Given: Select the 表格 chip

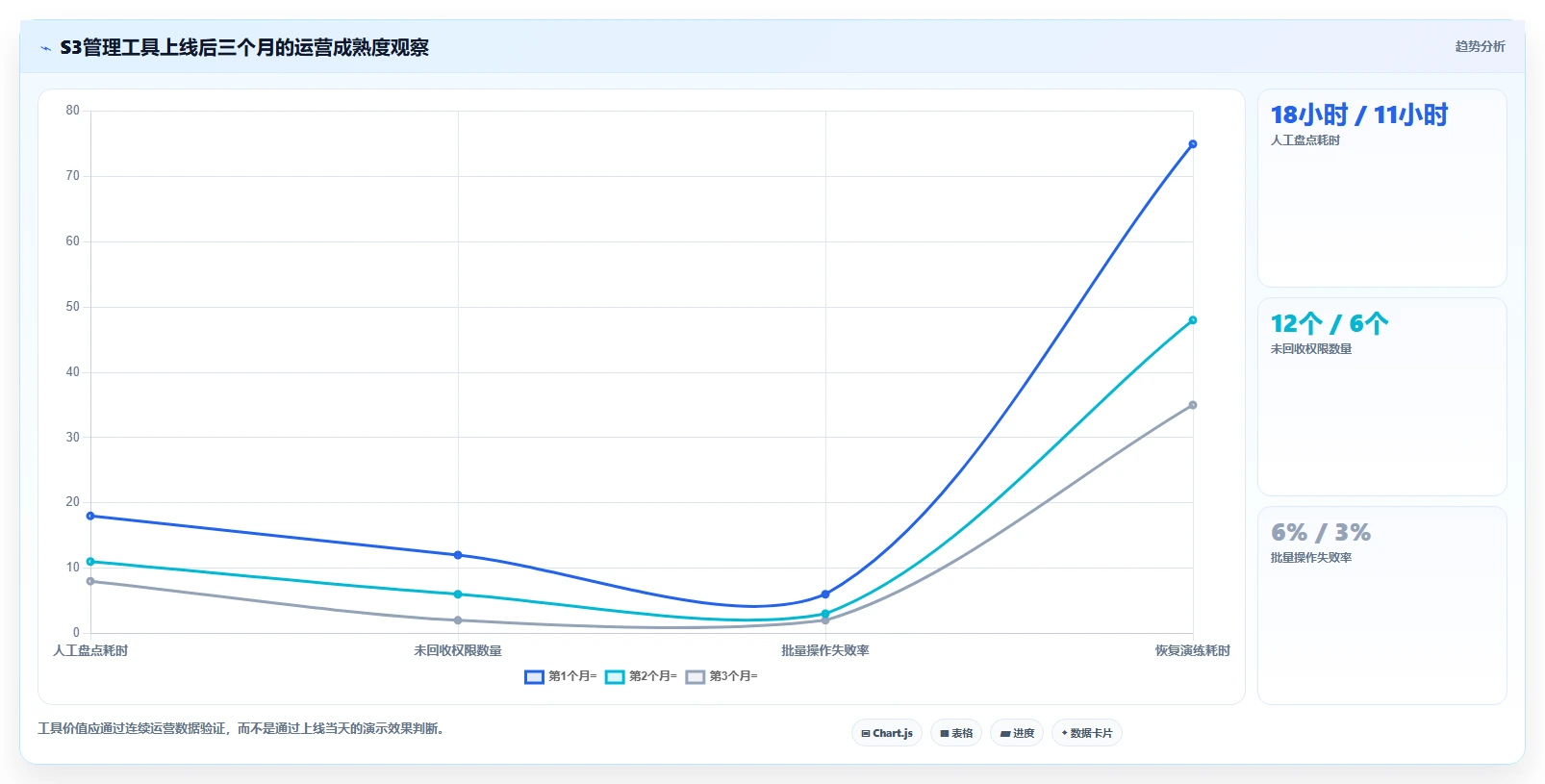Looking at the screenshot, I should click(956, 733).
